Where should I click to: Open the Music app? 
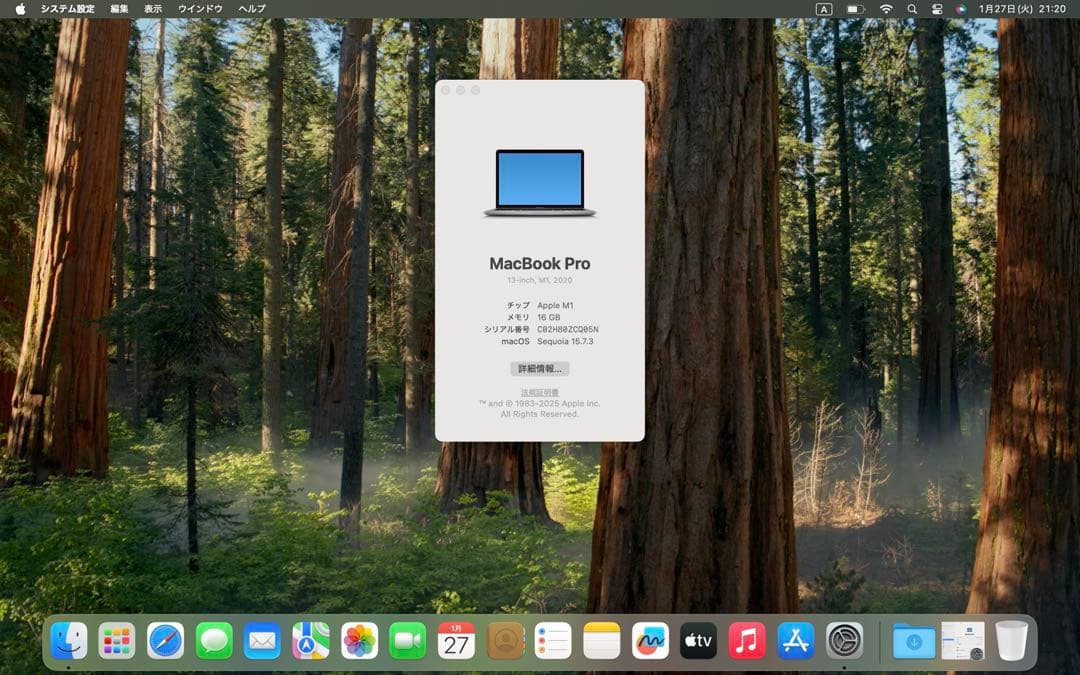(x=746, y=640)
